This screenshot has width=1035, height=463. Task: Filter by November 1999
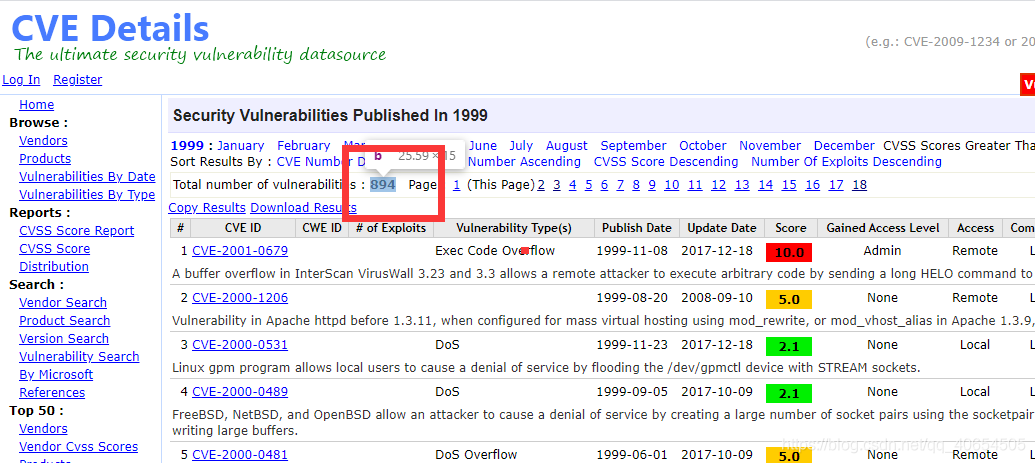point(770,145)
